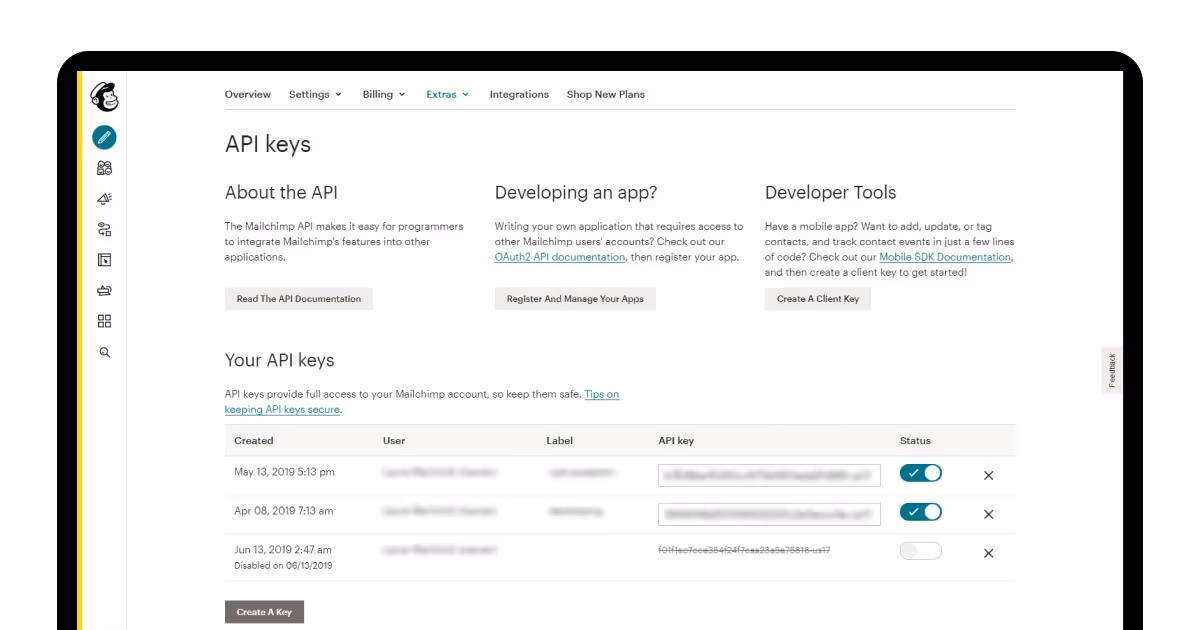Delete the Jun 13, 2019 API key
Image resolution: width=1200 pixels, height=630 pixels.
point(988,553)
